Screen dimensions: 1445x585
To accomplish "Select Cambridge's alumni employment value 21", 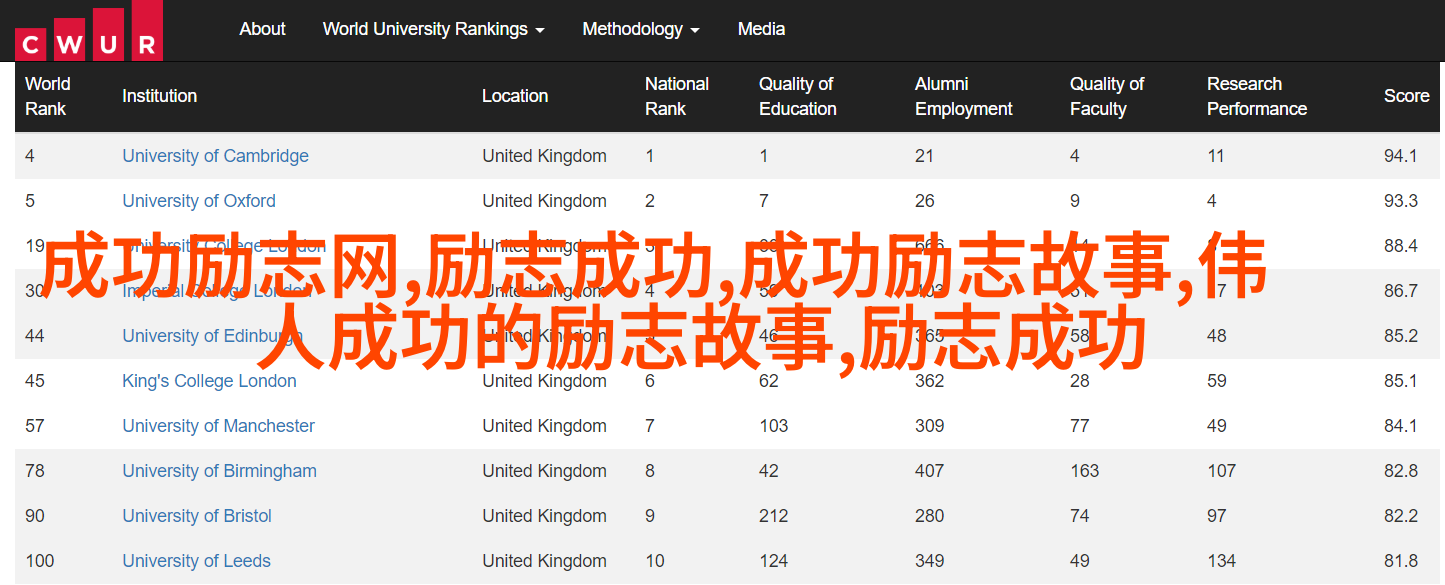I will (x=924, y=156).
